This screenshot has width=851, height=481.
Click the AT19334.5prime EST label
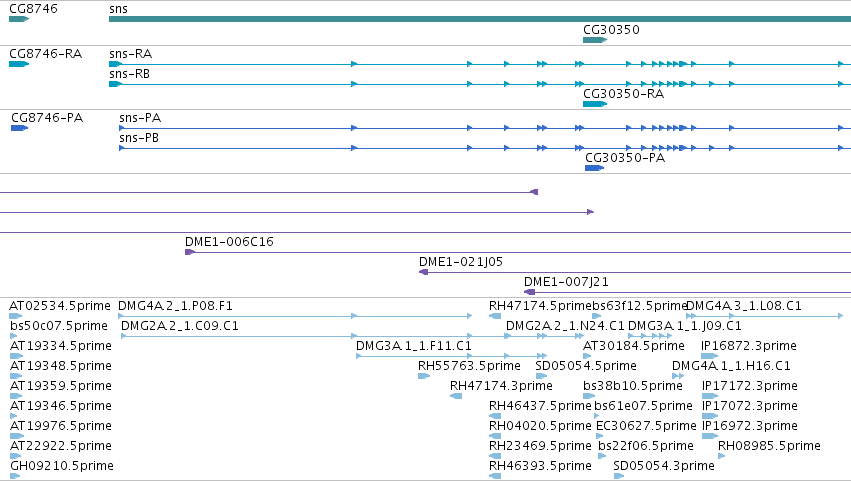click(x=61, y=346)
